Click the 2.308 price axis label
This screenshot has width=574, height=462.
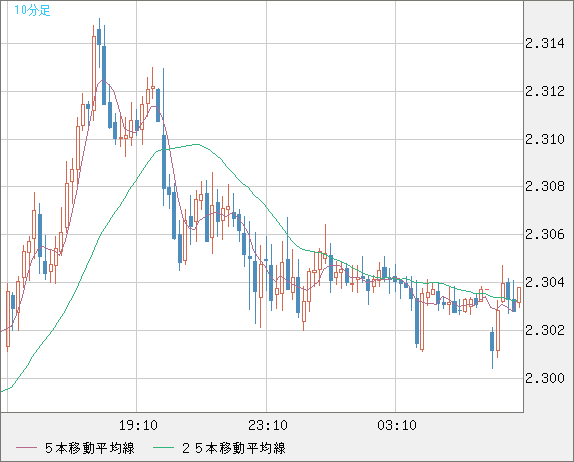point(545,187)
